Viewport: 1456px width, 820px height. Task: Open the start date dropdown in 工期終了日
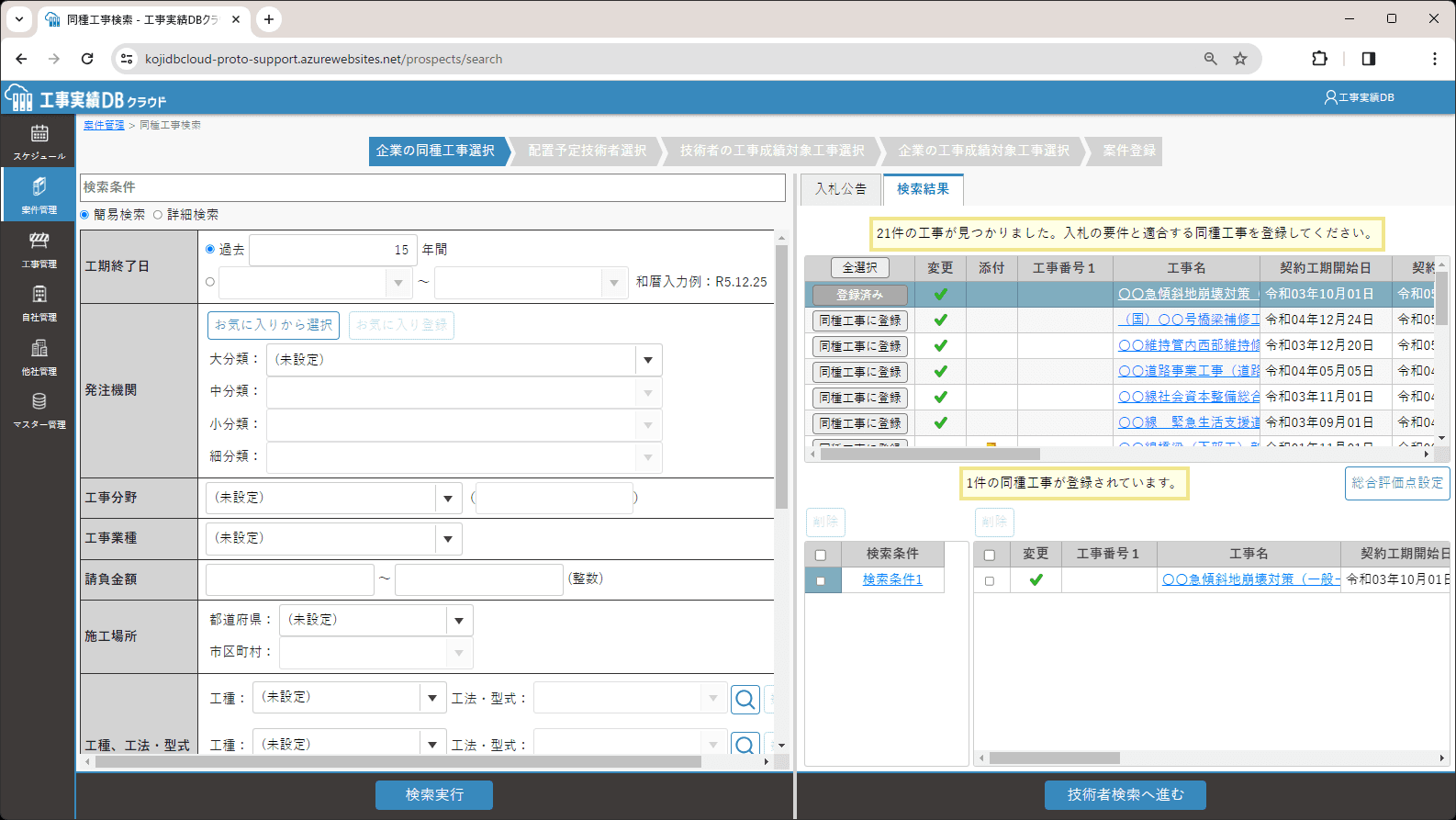tap(398, 283)
